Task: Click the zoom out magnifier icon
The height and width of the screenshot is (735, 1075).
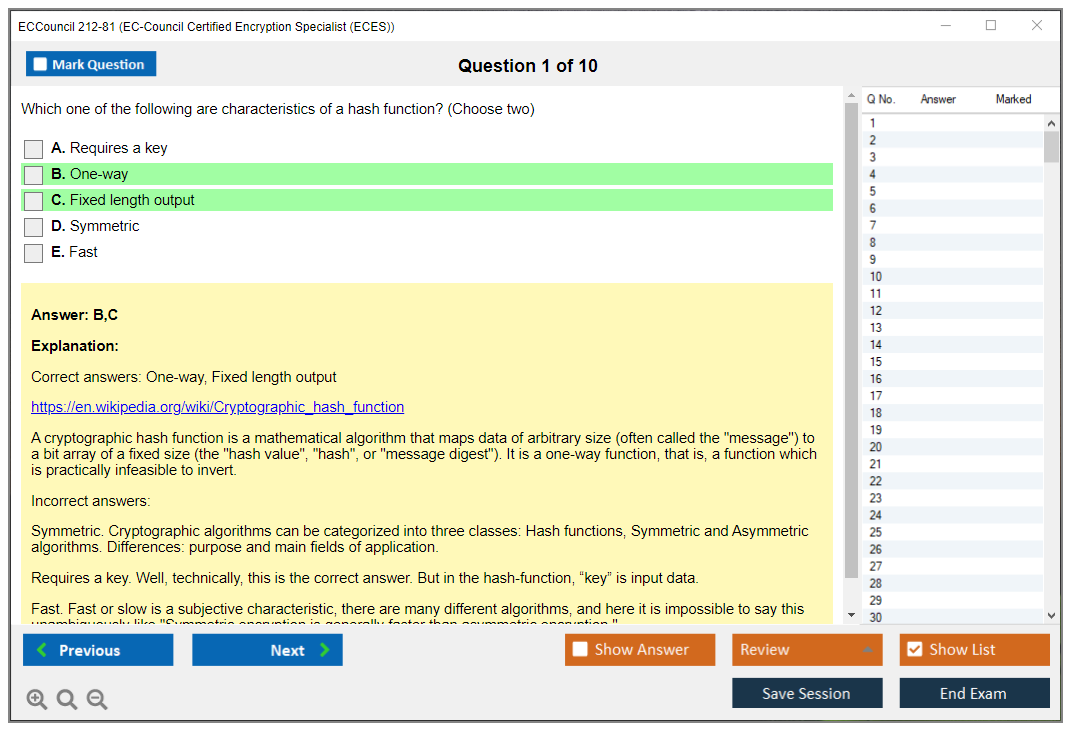Action: 97,700
